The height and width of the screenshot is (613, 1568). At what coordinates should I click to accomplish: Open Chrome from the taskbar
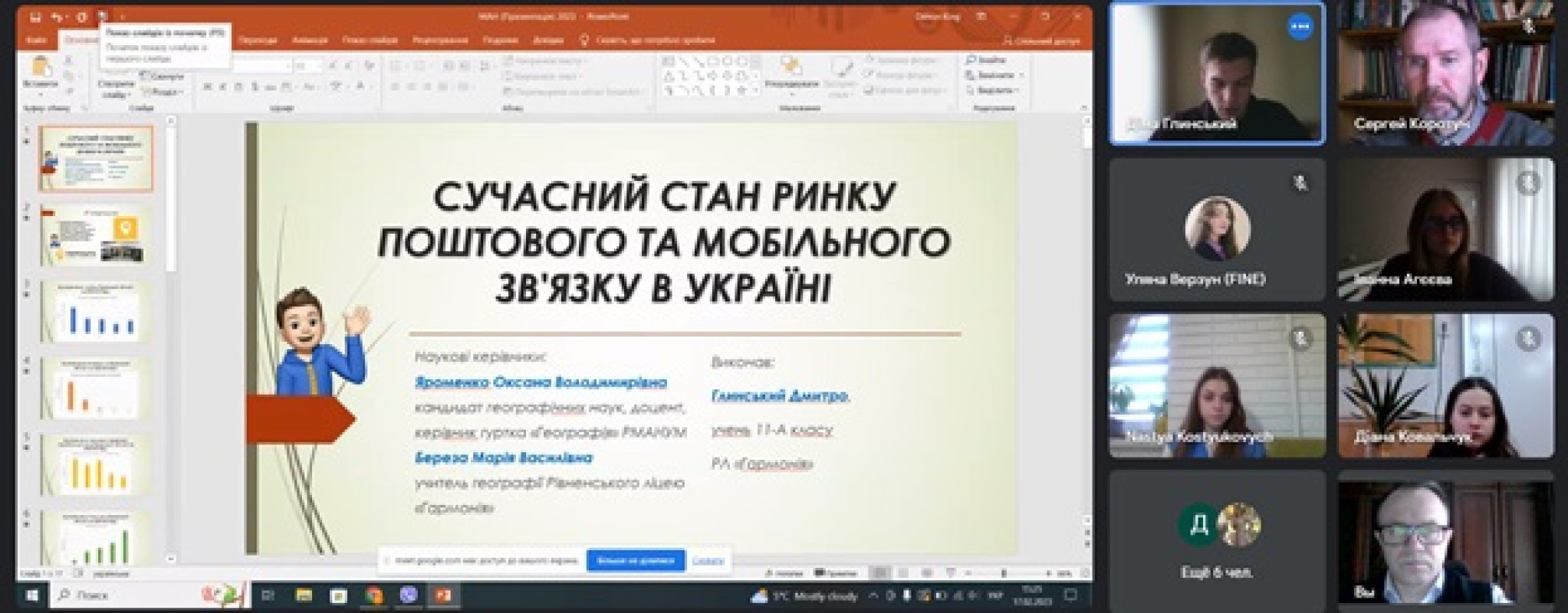pos(373,595)
